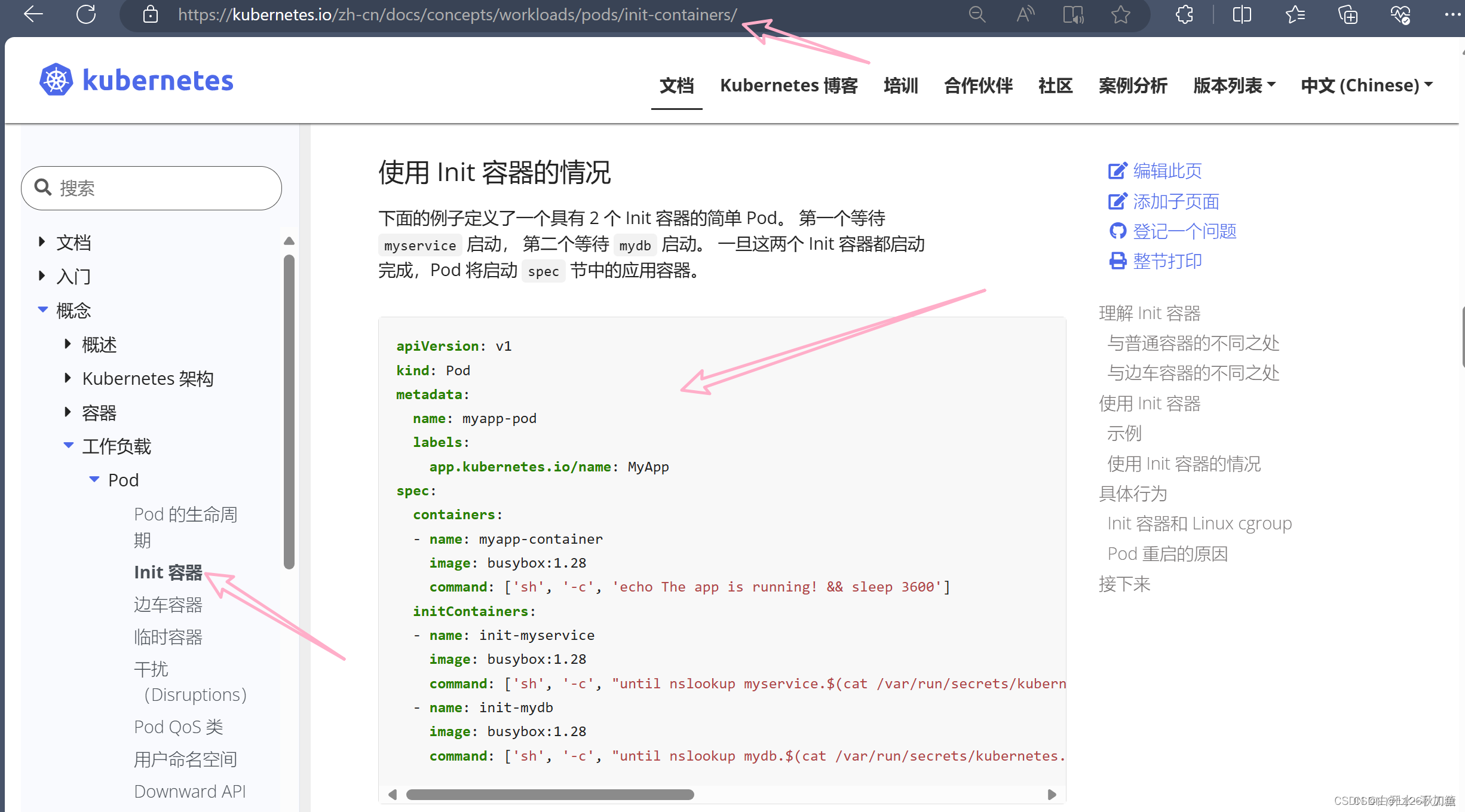Screen dimensions: 1465x812
Task: Click the sidebar vertical scrollbar thumb
Action: [x=289, y=412]
